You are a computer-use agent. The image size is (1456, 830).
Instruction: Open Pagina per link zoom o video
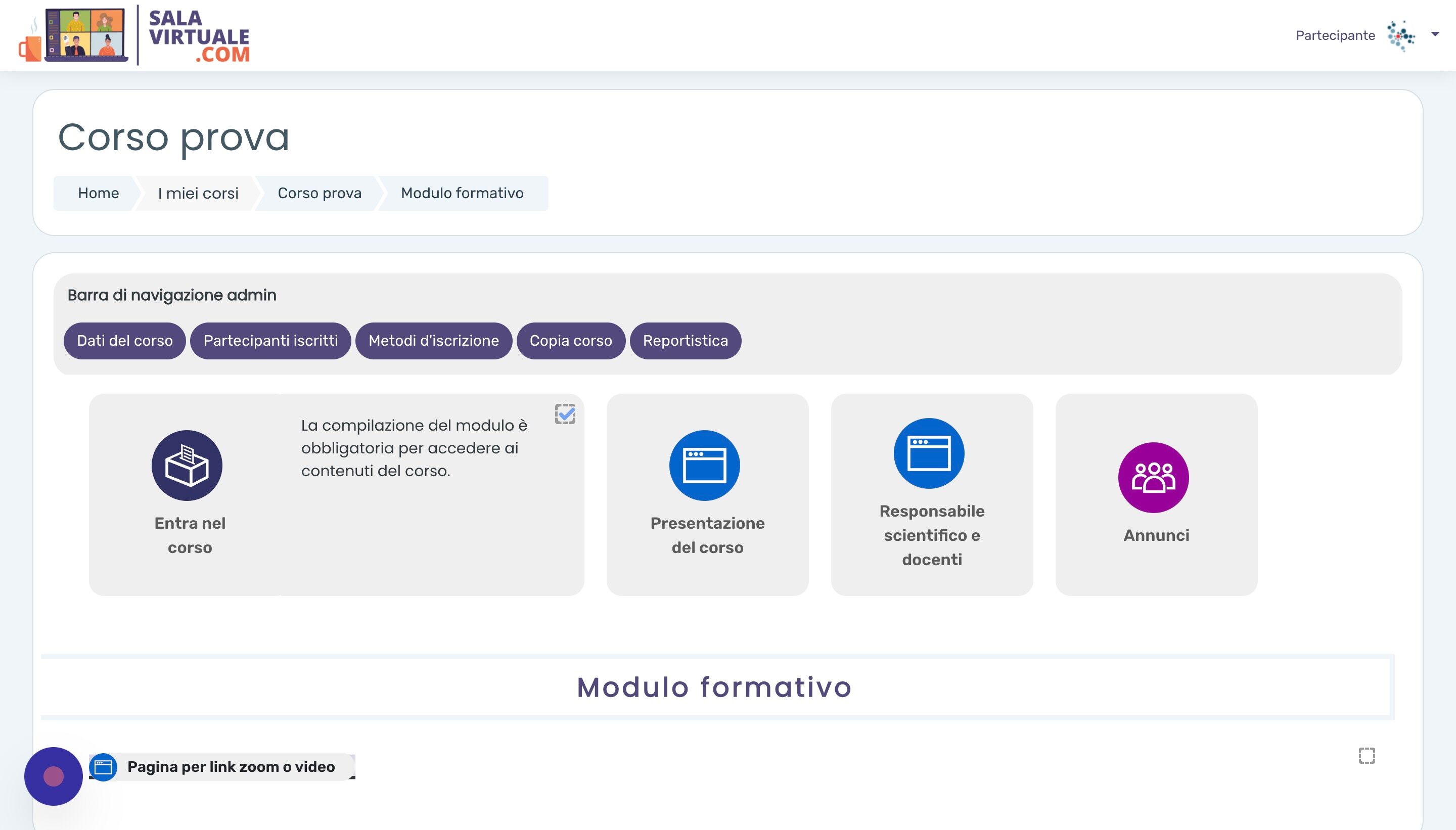click(231, 767)
